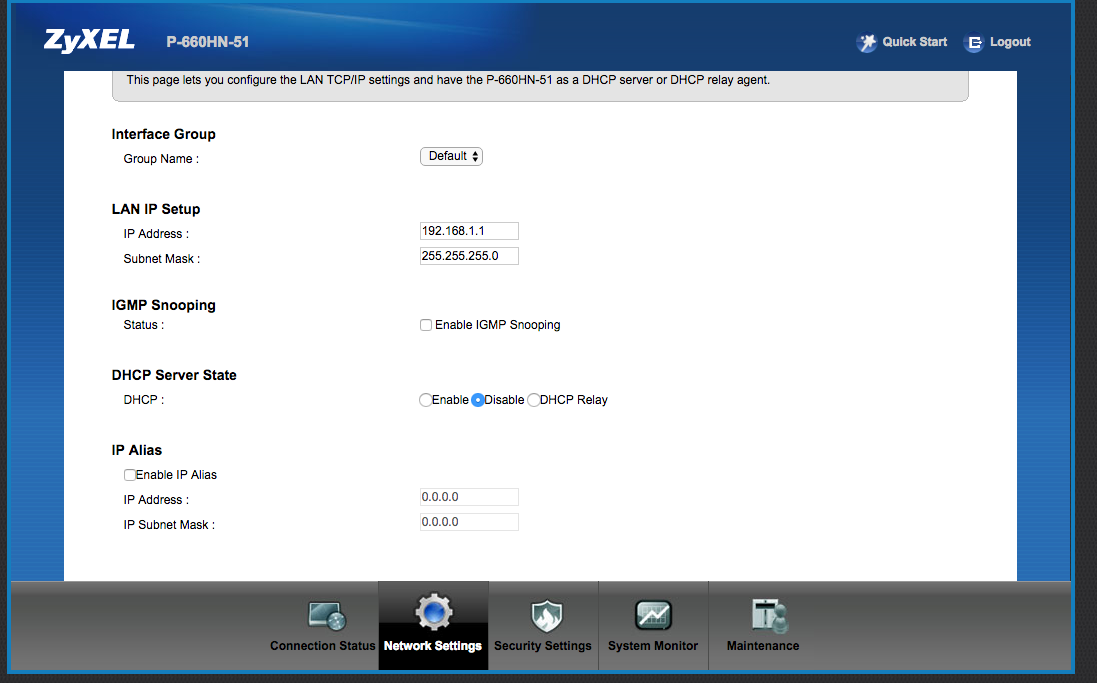The height and width of the screenshot is (683, 1097).
Task: Click the Security Settings shield icon
Action: (546, 616)
